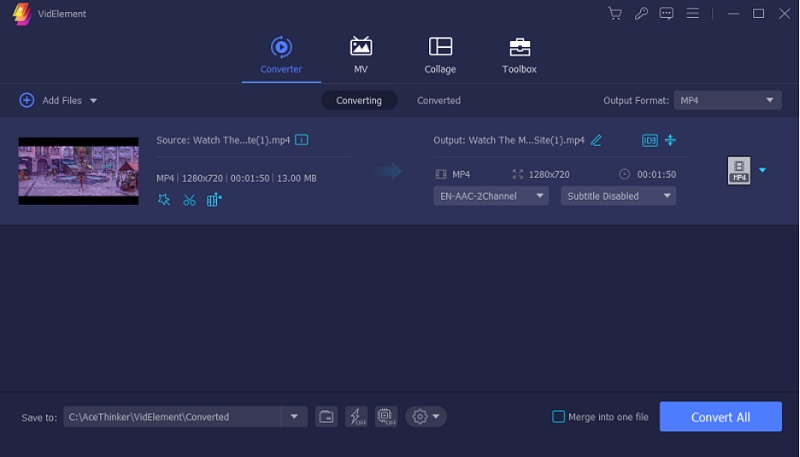The width and height of the screenshot is (800, 457).
Task: Open the Subtitle Disabled dropdown
Action: coord(618,196)
